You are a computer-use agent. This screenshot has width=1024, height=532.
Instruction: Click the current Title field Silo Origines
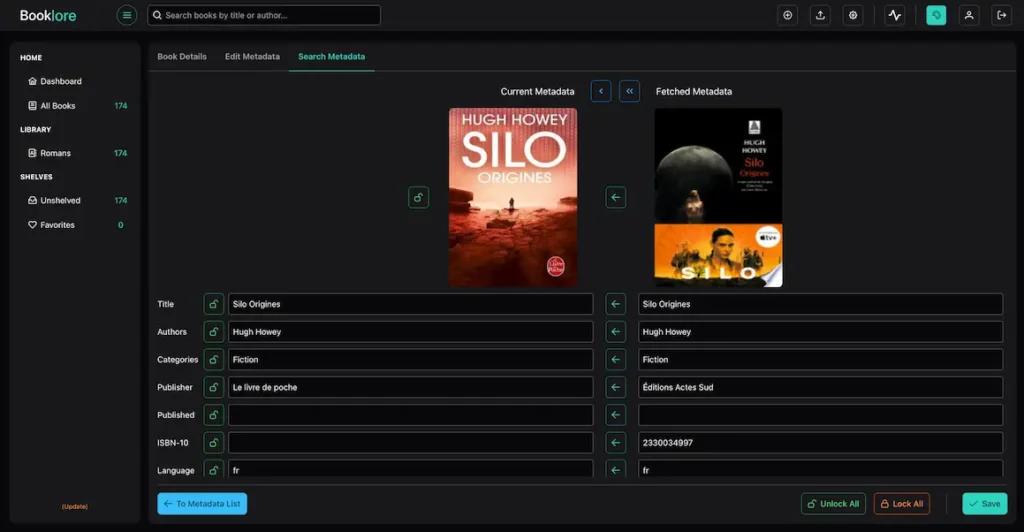click(410, 304)
